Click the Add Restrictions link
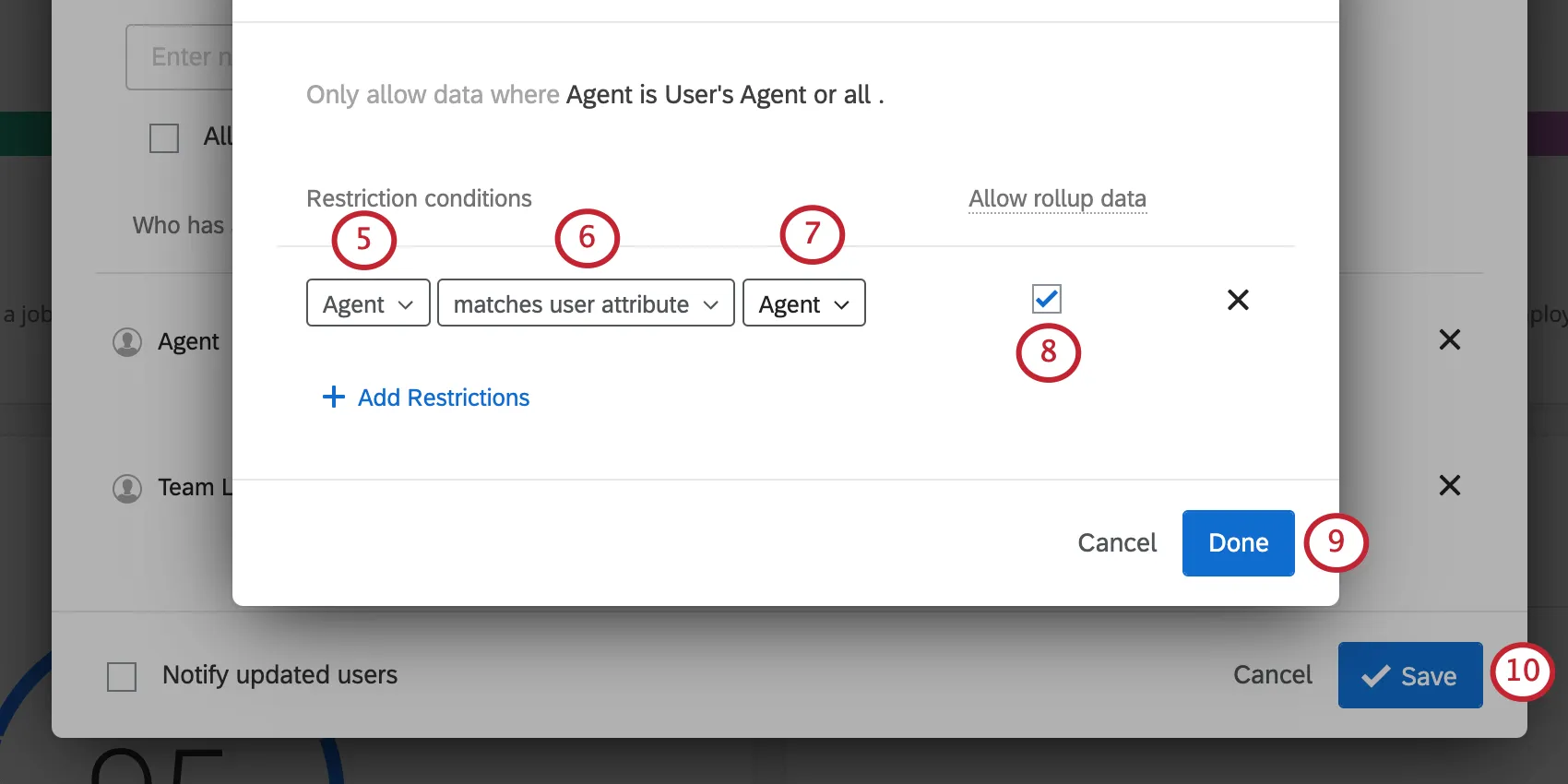This screenshot has height=784, width=1568. coord(443,397)
